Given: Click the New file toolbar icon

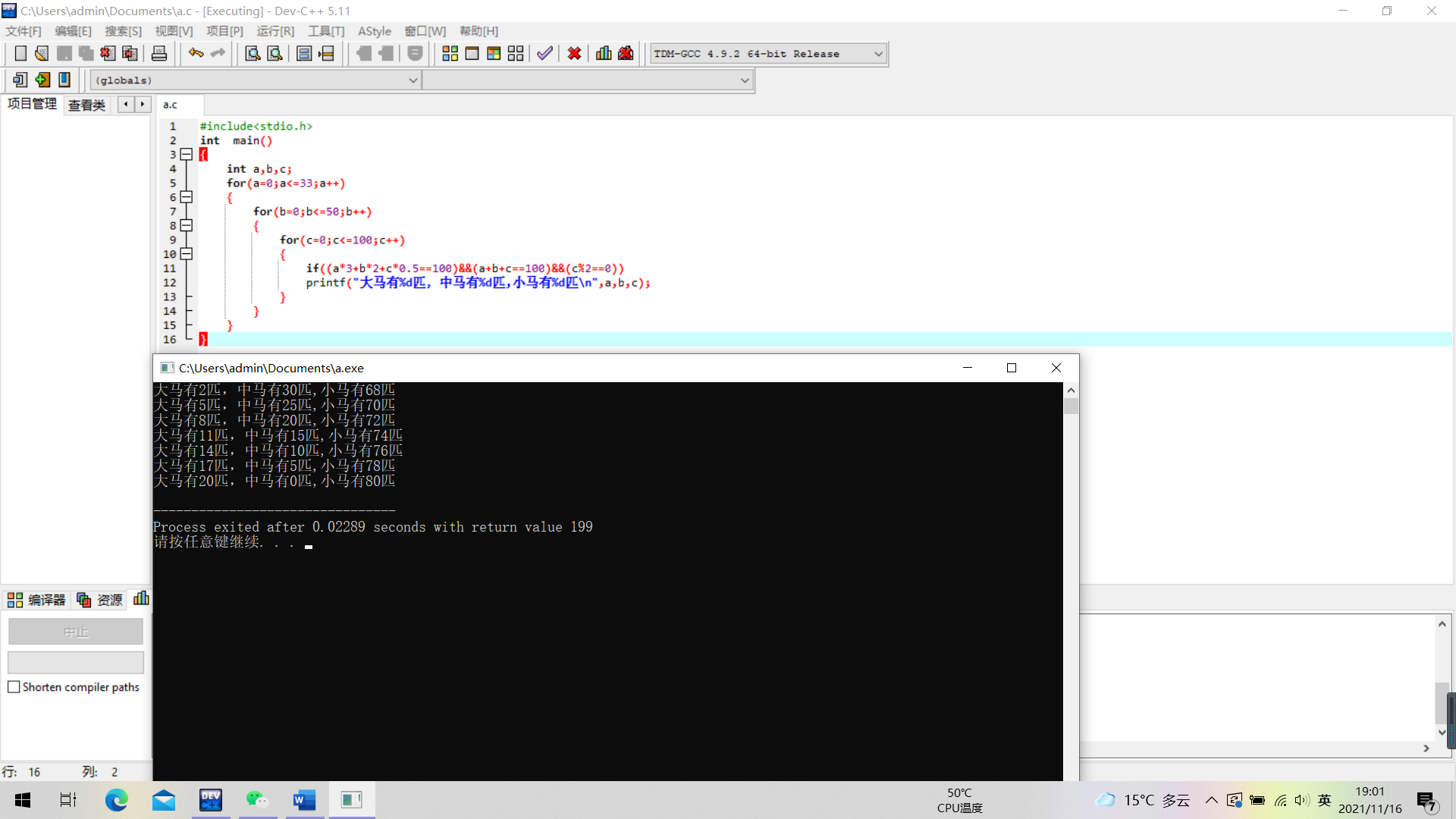Looking at the screenshot, I should [x=20, y=54].
